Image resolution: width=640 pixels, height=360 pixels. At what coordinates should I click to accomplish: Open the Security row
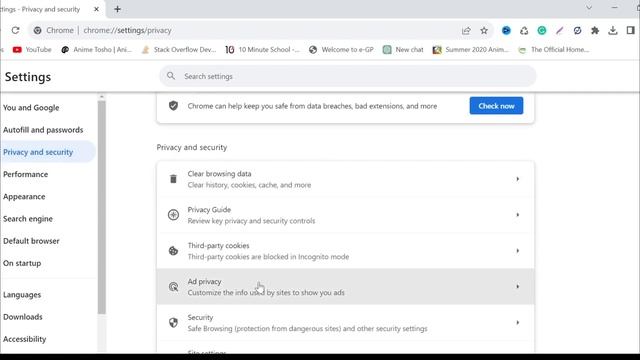point(345,322)
